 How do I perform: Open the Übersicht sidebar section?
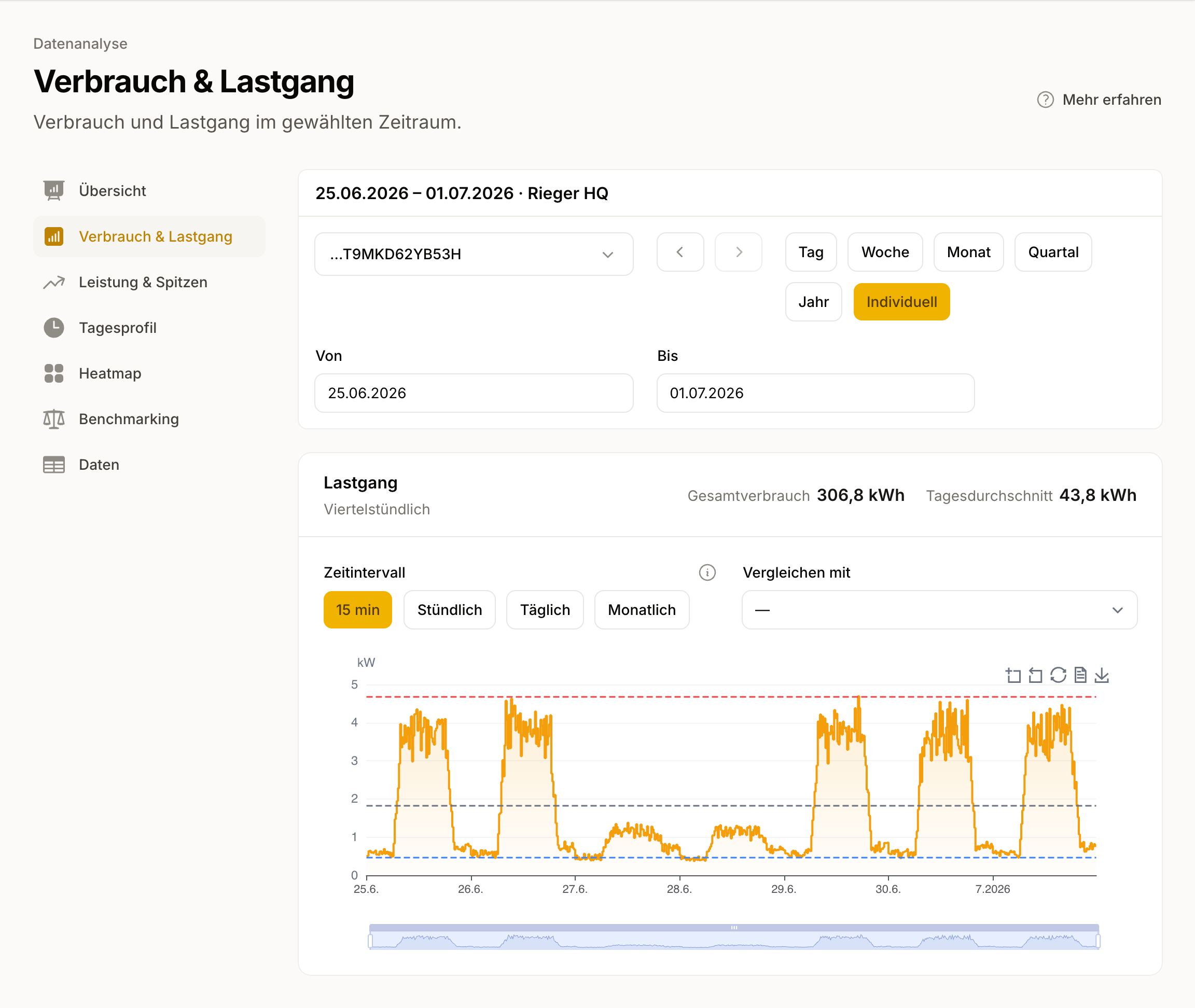click(149, 191)
